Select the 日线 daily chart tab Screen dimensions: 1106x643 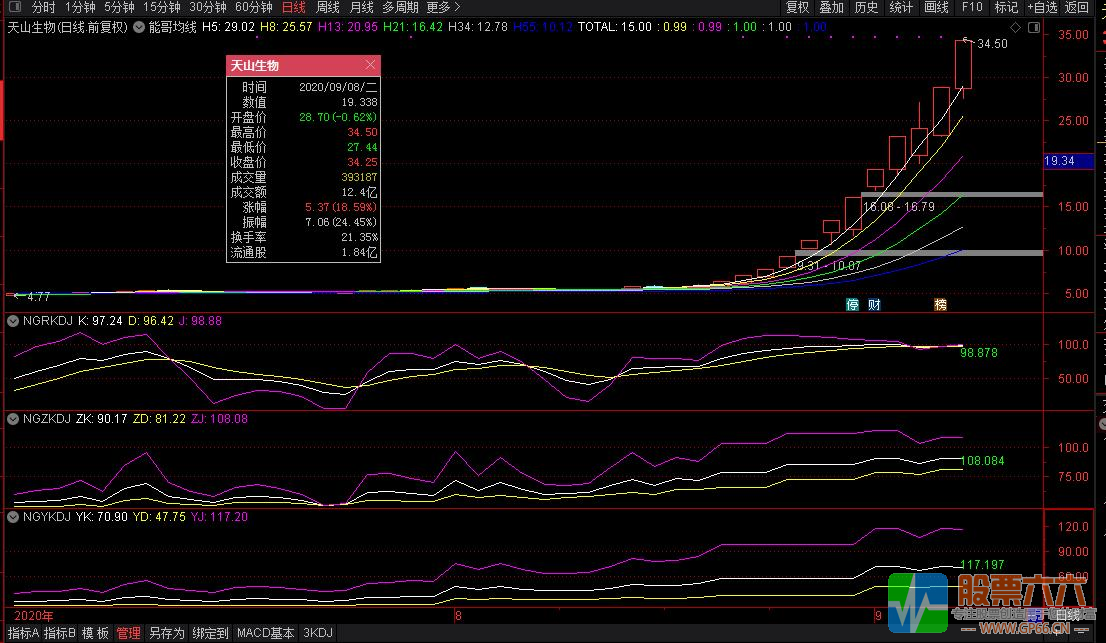coord(294,7)
